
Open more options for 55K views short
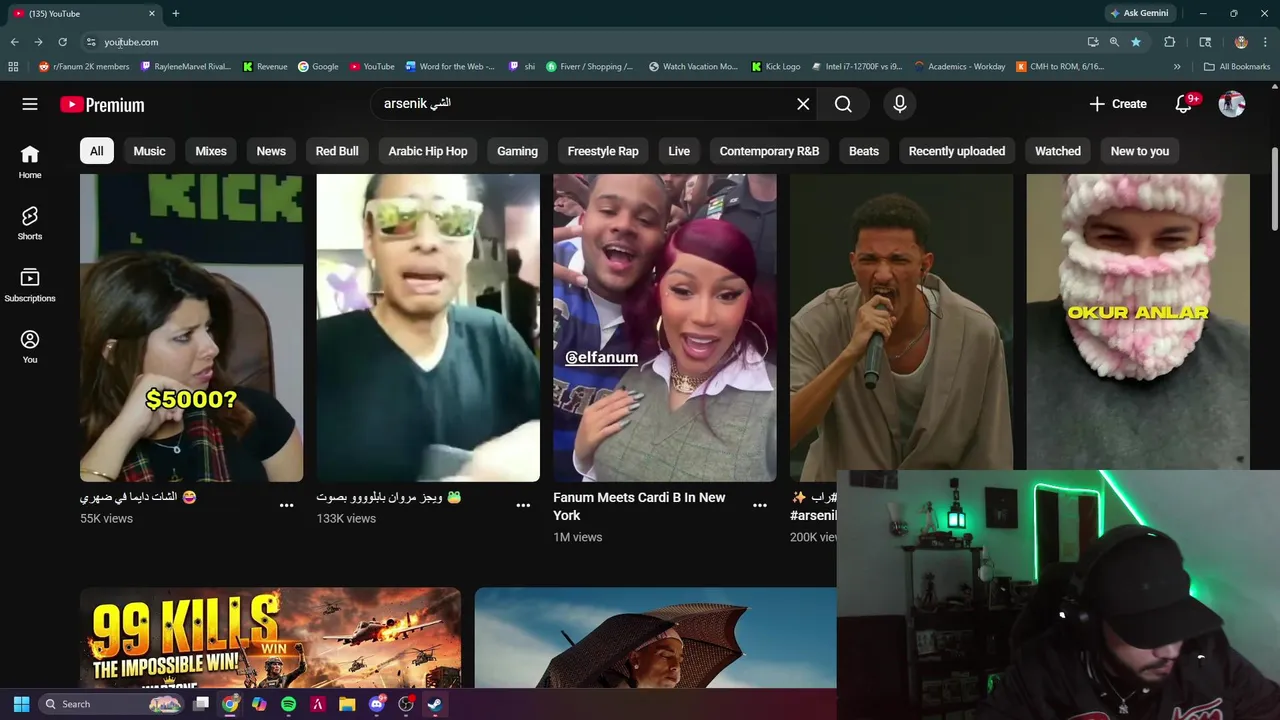[x=287, y=505]
